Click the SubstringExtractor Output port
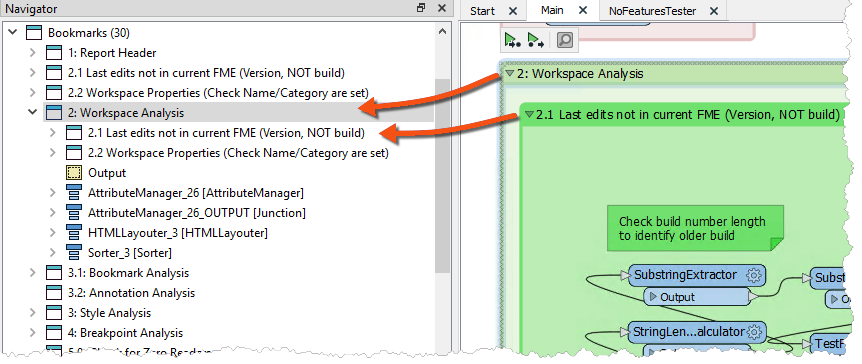The width and height of the screenshot is (862, 364). point(696,297)
